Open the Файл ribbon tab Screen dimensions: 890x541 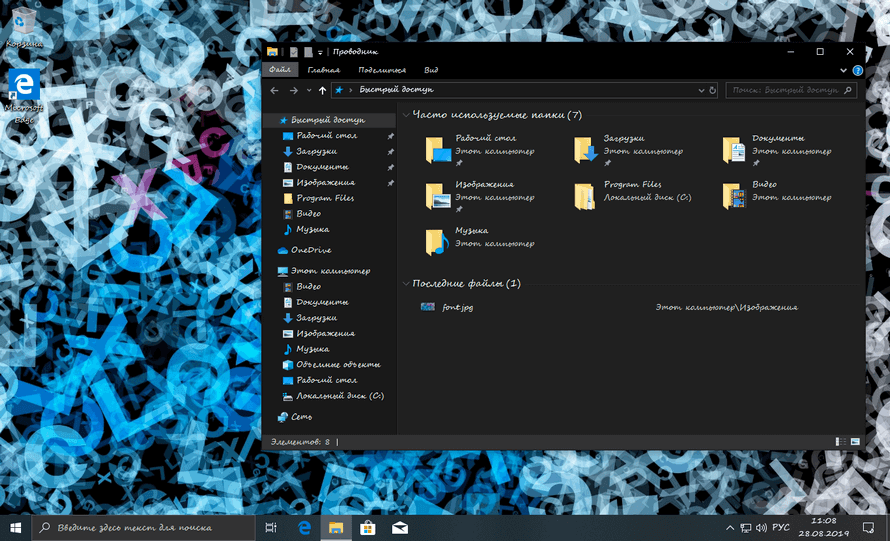[x=280, y=70]
